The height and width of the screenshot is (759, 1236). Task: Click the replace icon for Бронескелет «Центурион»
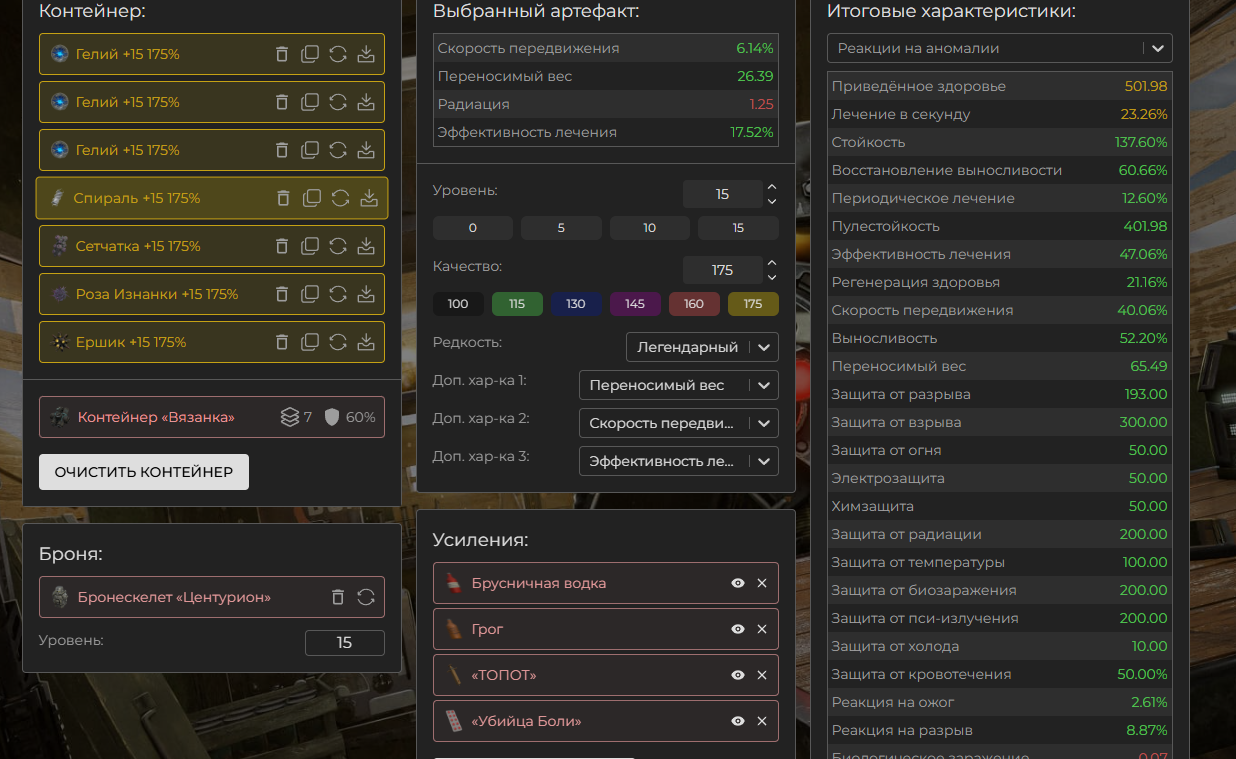click(366, 597)
